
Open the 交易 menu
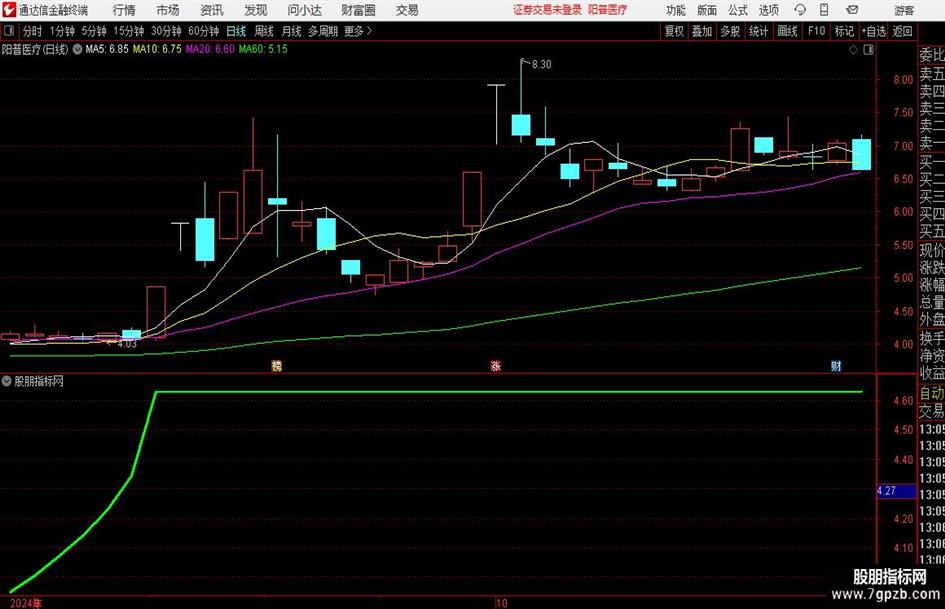point(407,10)
